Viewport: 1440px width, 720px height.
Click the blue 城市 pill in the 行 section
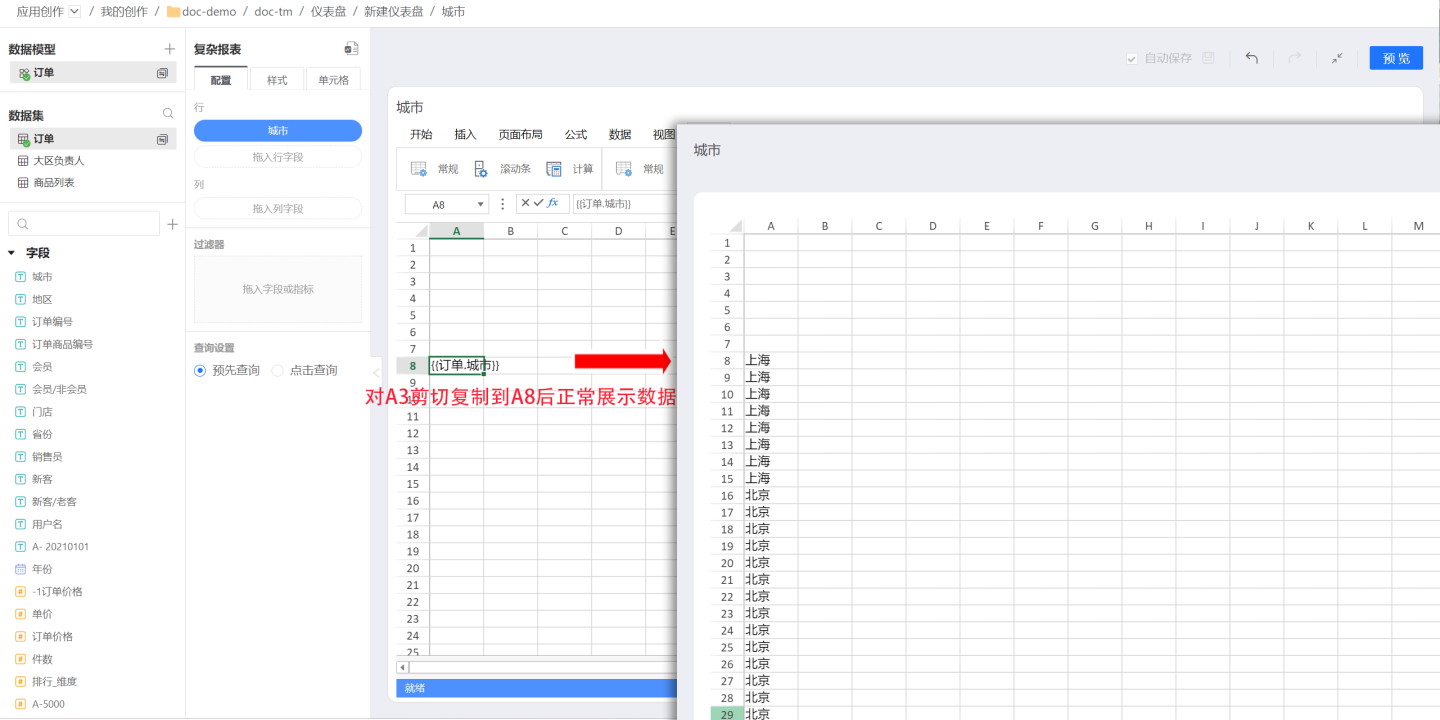[278, 131]
